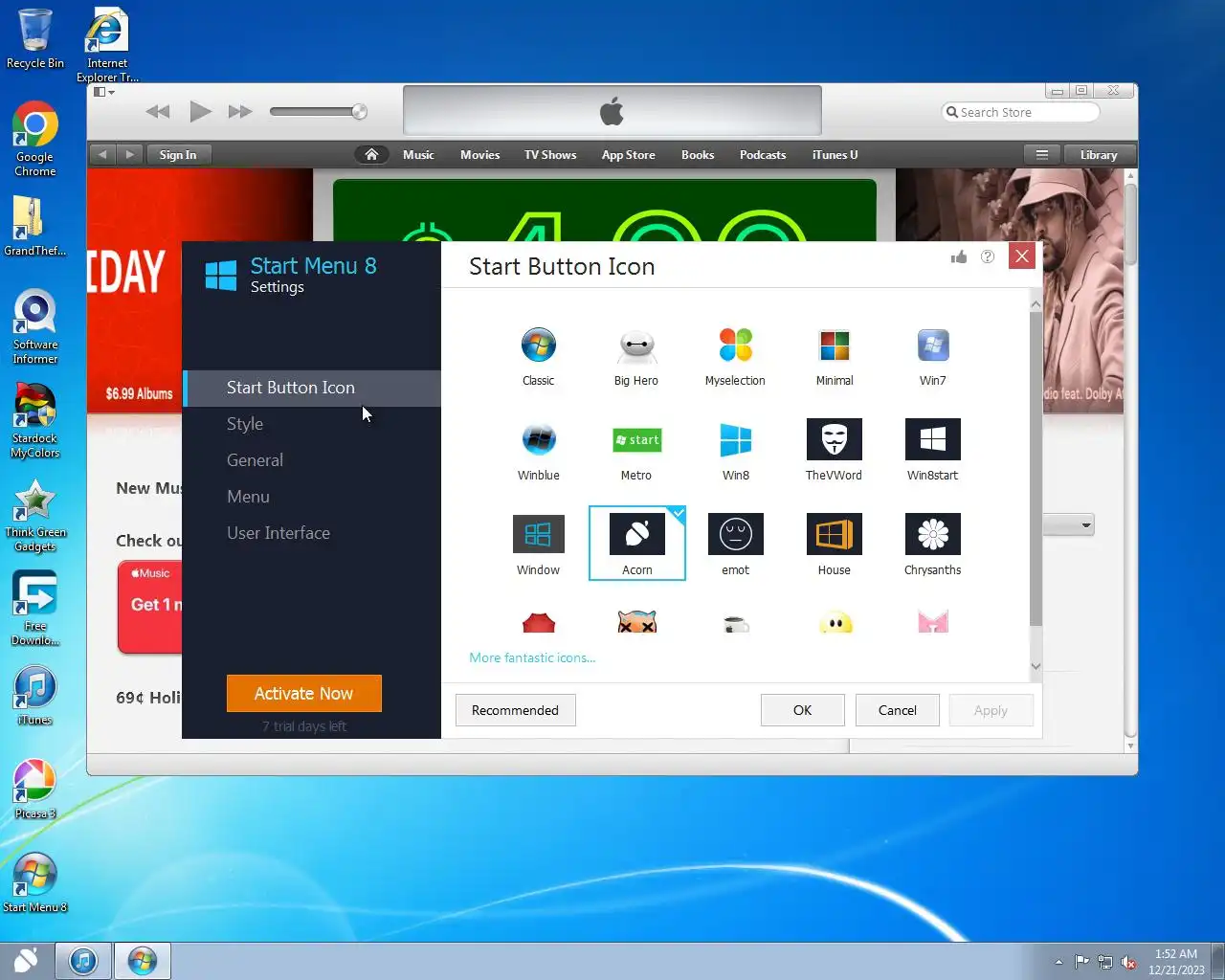Open the iTunes window menu dropdown

click(103, 92)
